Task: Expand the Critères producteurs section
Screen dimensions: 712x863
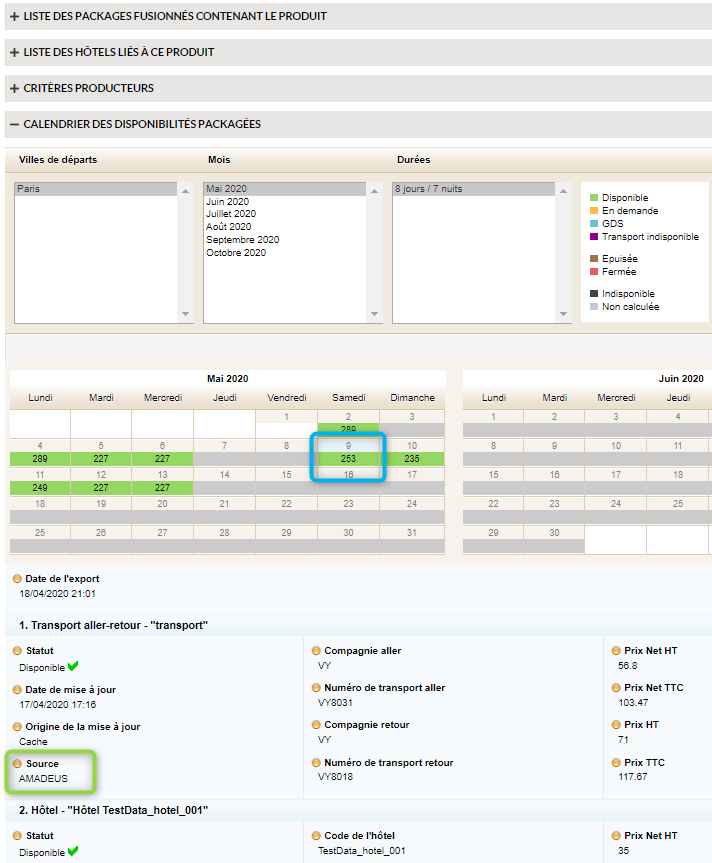Action: (15, 88)
